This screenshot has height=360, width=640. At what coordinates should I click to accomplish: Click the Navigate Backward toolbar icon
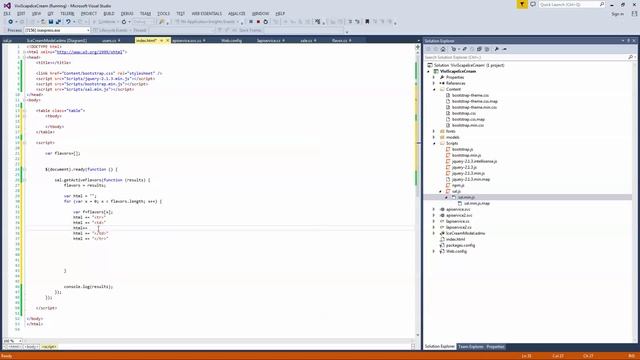tap(11, 22)
